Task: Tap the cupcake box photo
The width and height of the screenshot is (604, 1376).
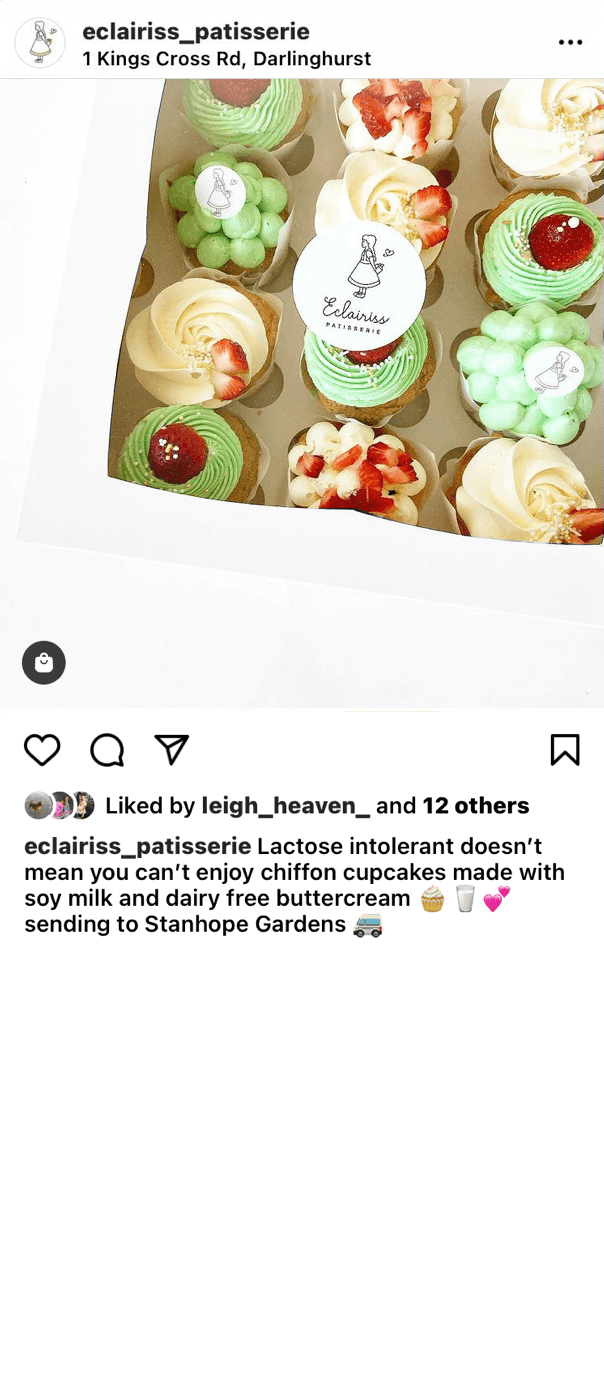Action: tap(302, 393)
